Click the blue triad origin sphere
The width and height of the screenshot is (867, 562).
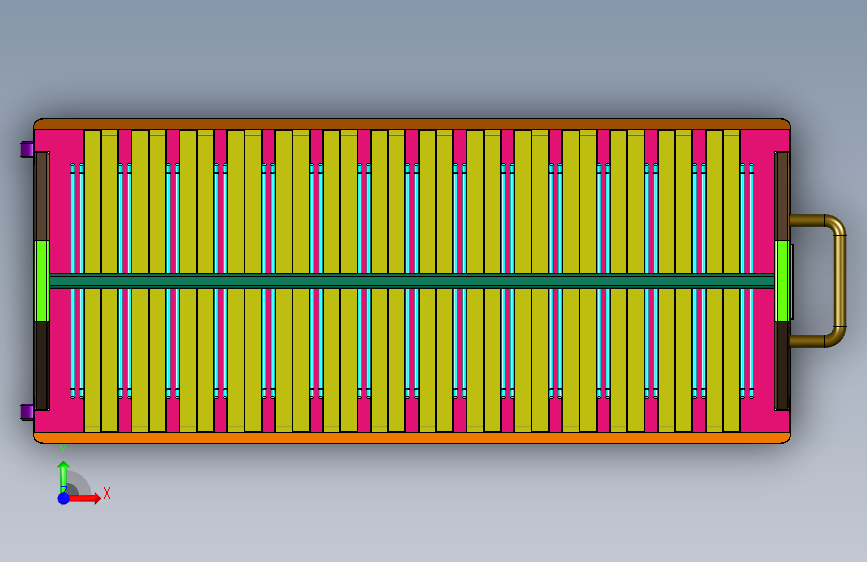click(64, 498)
